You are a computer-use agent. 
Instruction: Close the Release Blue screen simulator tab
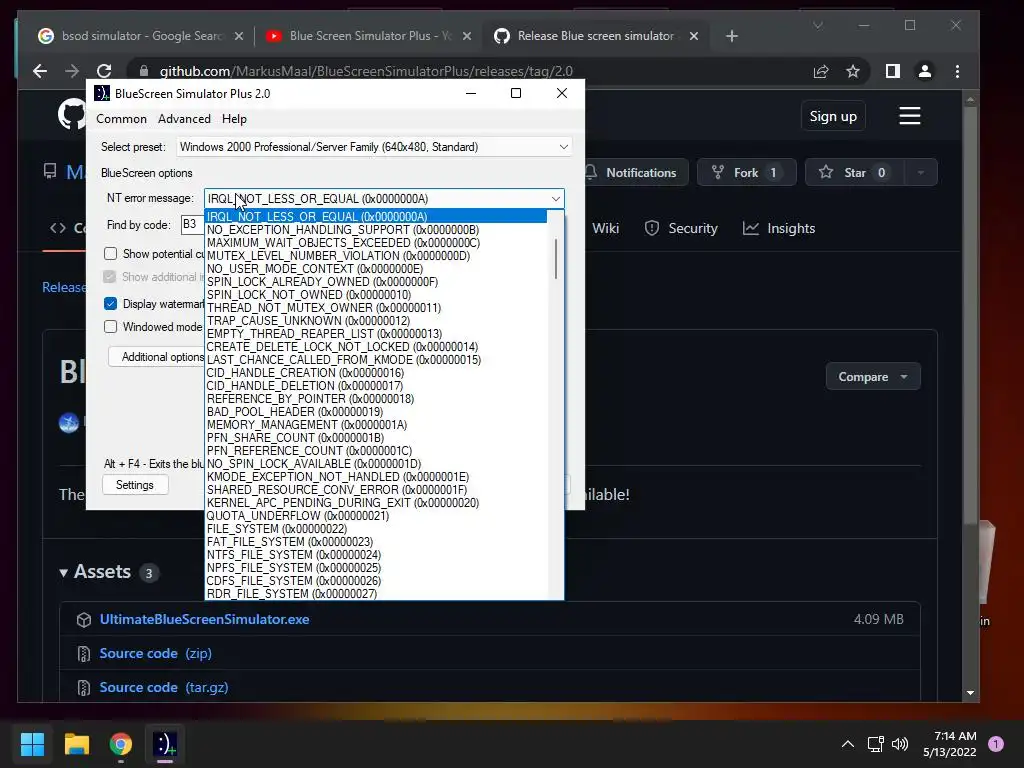coord(694,36)
